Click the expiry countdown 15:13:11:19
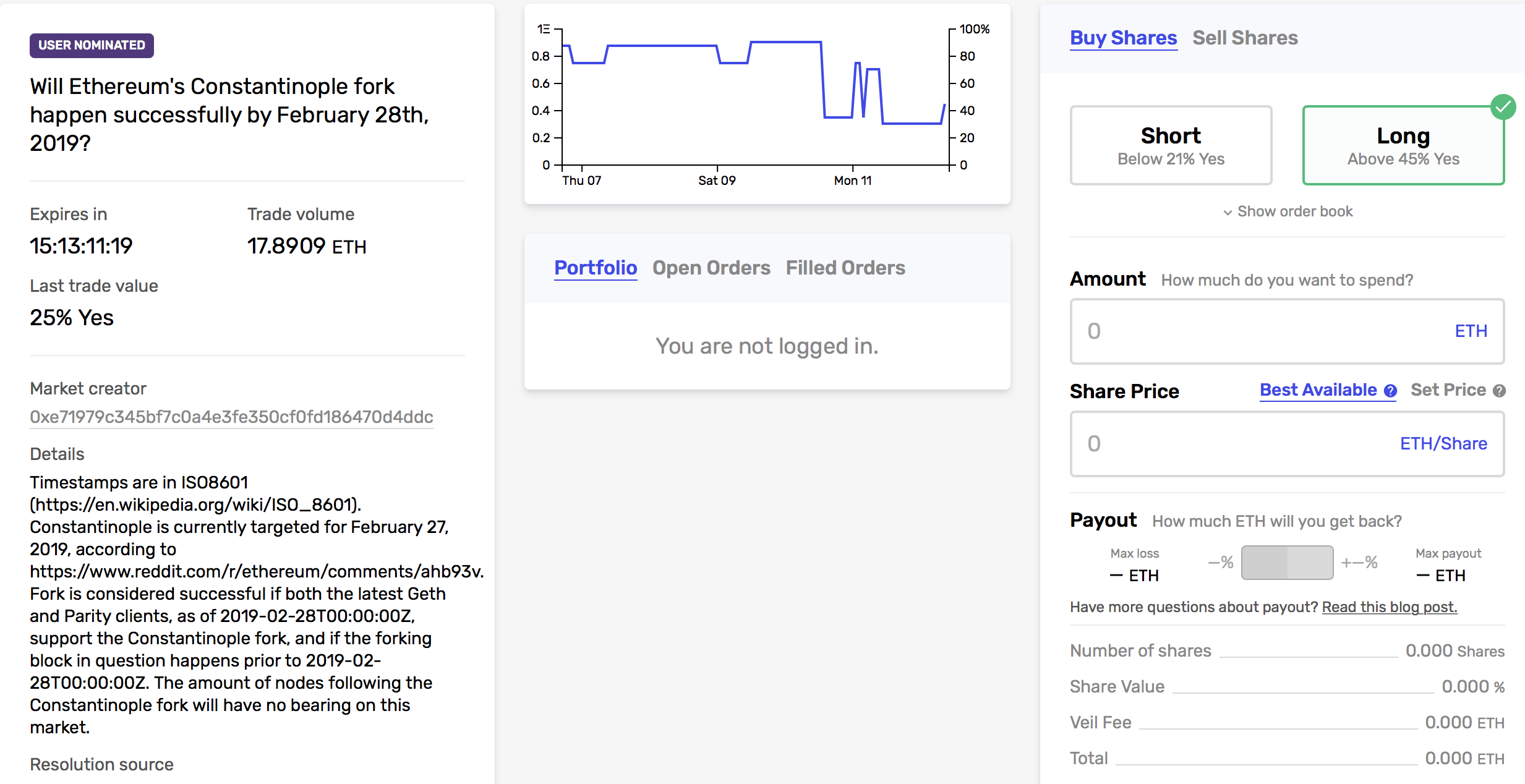The height and width of the screenshot is (784, 1525). pos(81,246)
